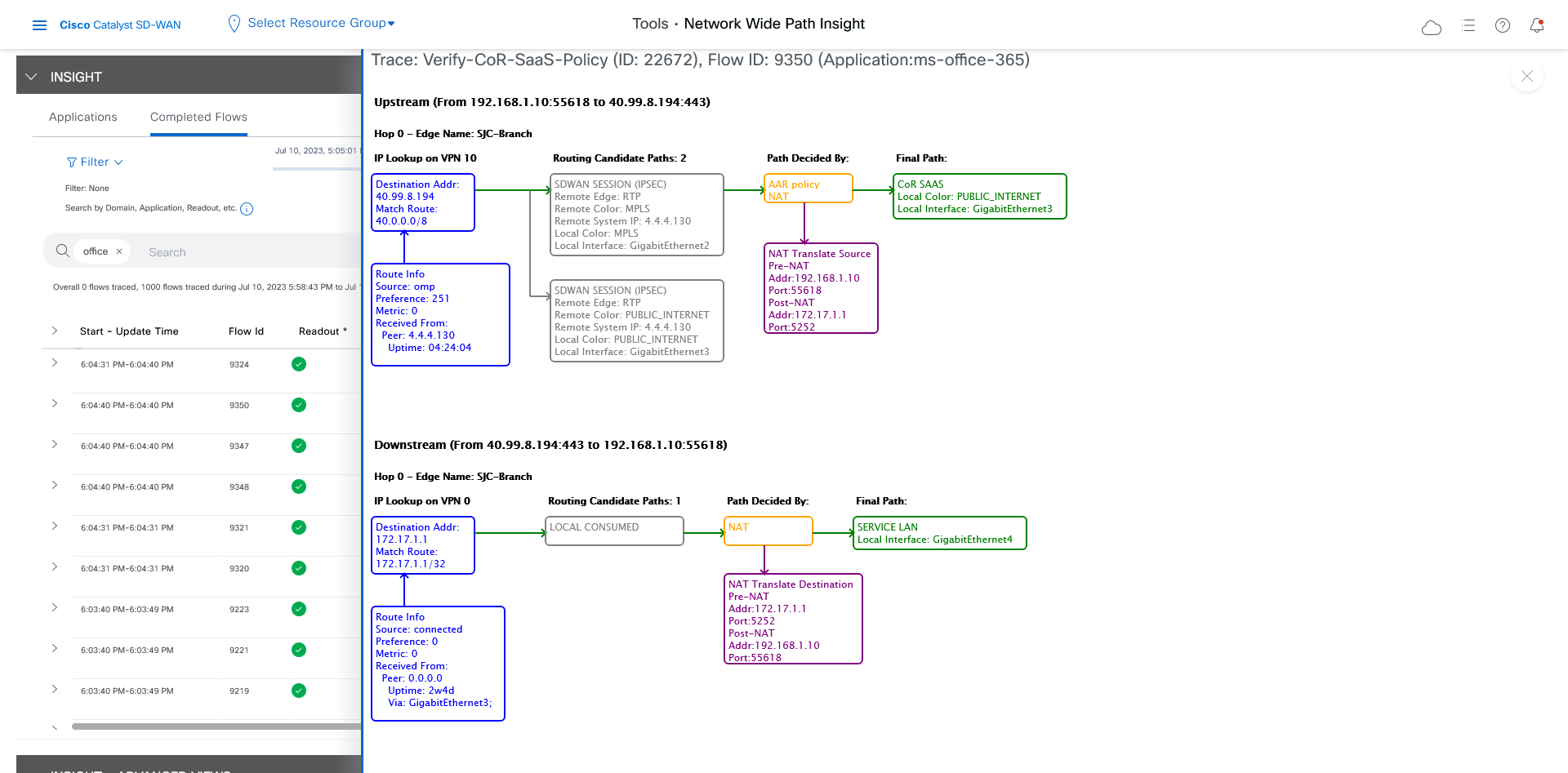
Task: Click green readout check for flow 9223
Action: point(299,609)
